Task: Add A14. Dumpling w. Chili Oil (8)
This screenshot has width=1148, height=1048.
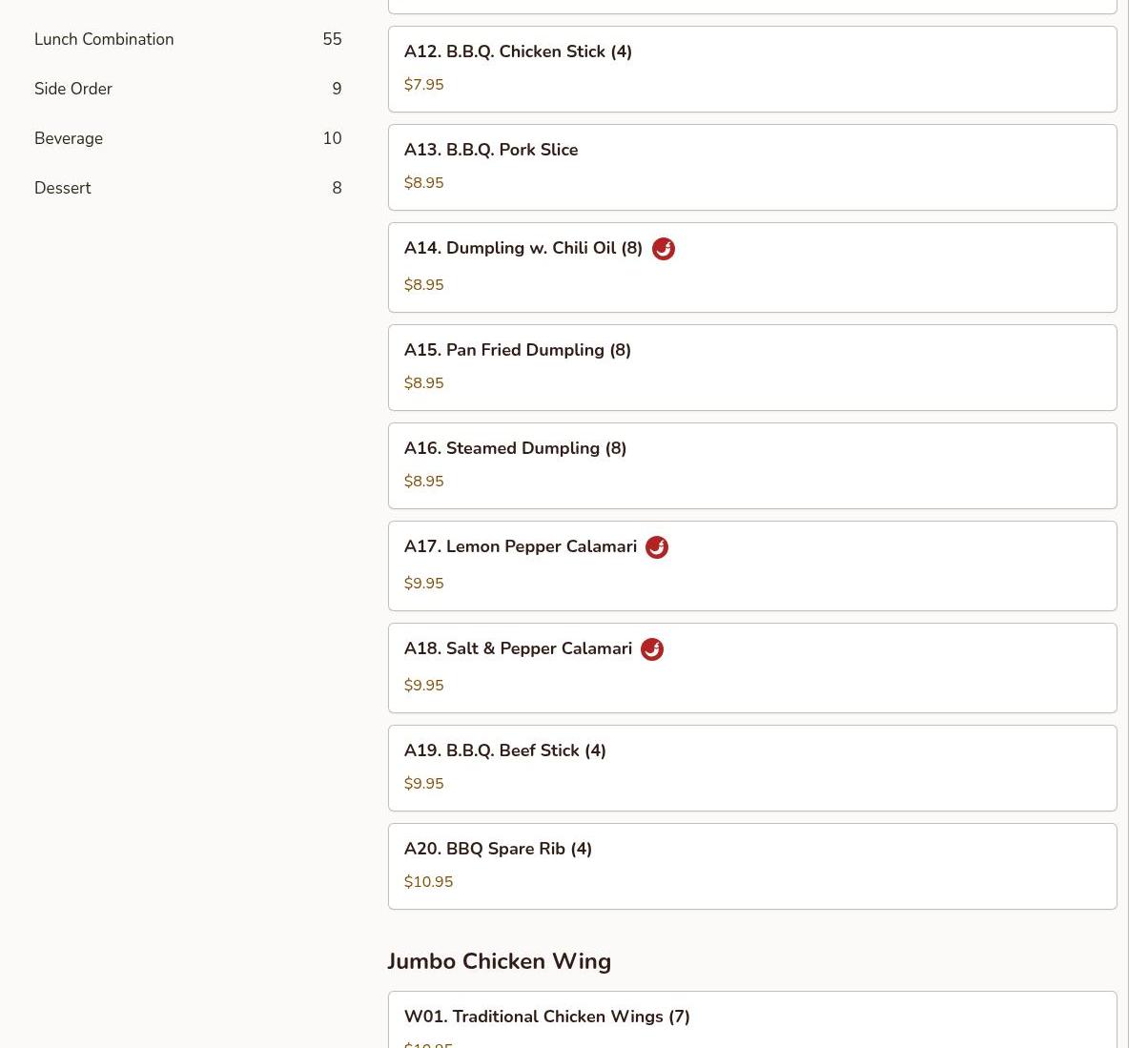Action: click(x=752, y=267)
